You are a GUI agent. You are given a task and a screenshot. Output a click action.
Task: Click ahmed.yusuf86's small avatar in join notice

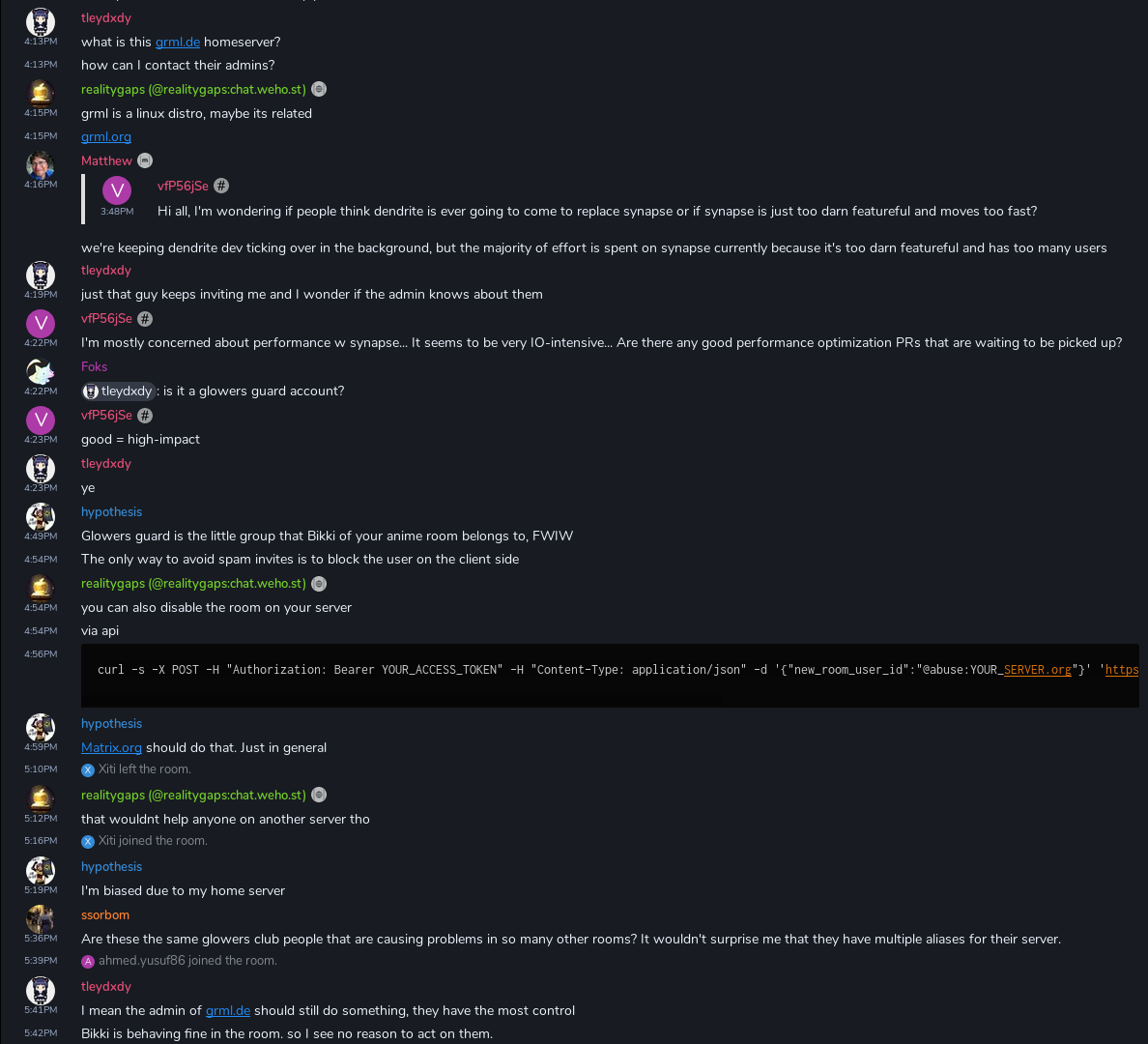(x=88, y=961)
